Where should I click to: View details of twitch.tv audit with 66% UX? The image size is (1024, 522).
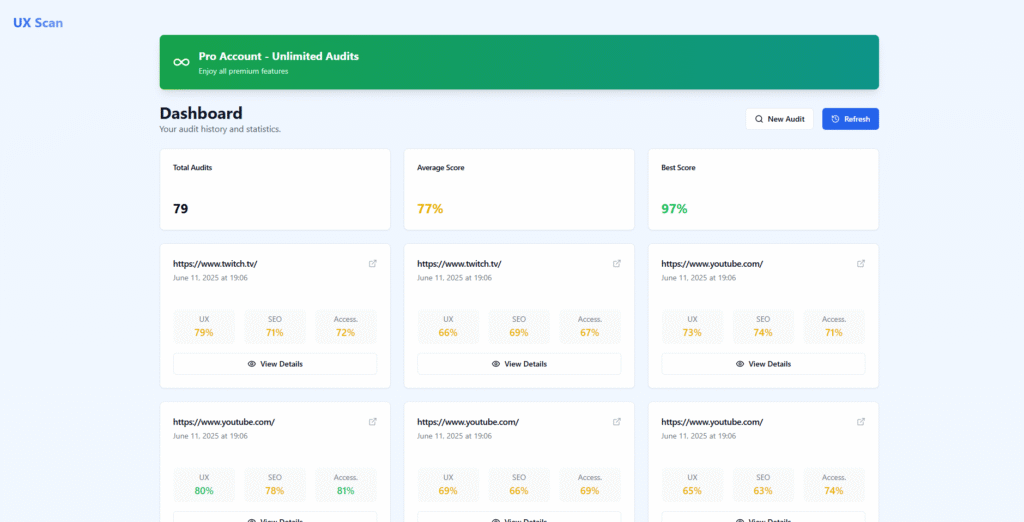pos(519,364)
